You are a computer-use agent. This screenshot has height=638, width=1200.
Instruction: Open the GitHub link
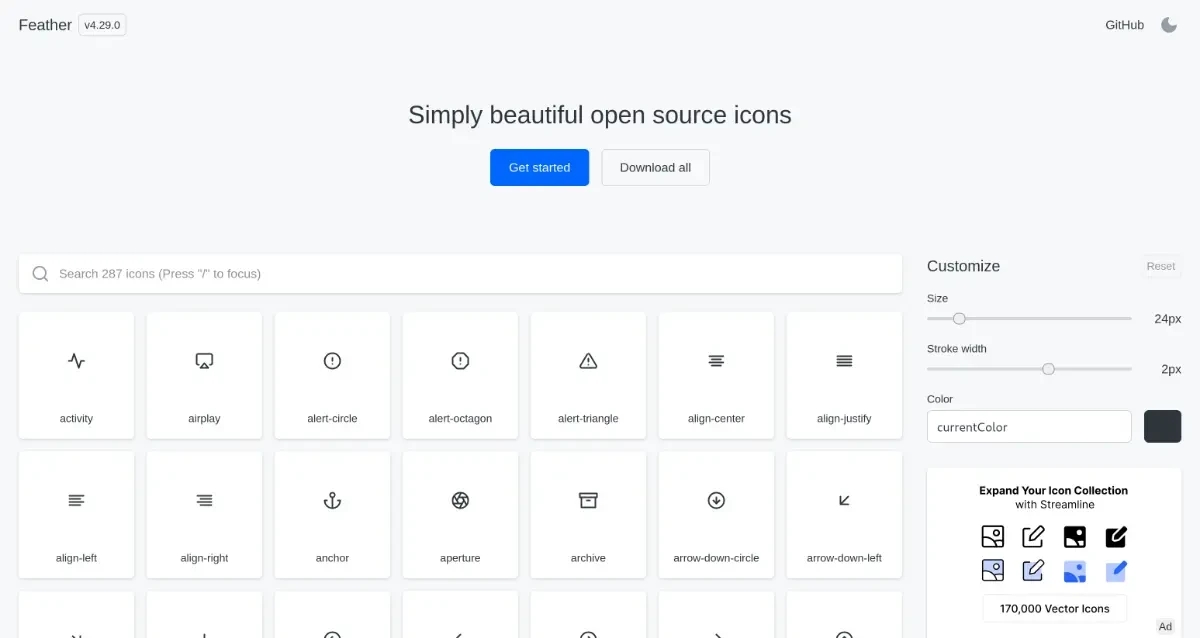pyautogui.click(x=1124, y=25)
